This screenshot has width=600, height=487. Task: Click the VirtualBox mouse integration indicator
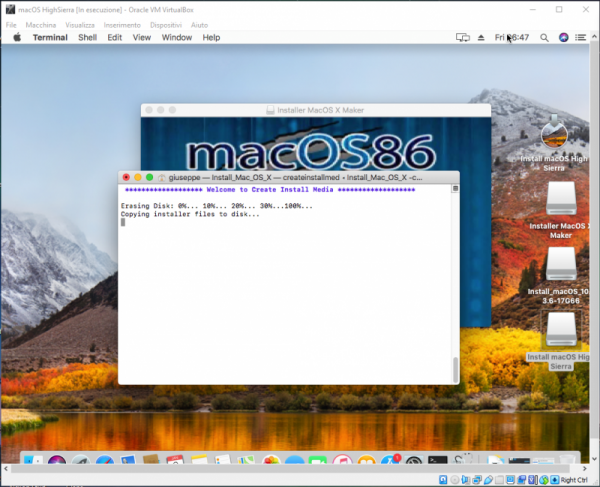click(544, 480)
